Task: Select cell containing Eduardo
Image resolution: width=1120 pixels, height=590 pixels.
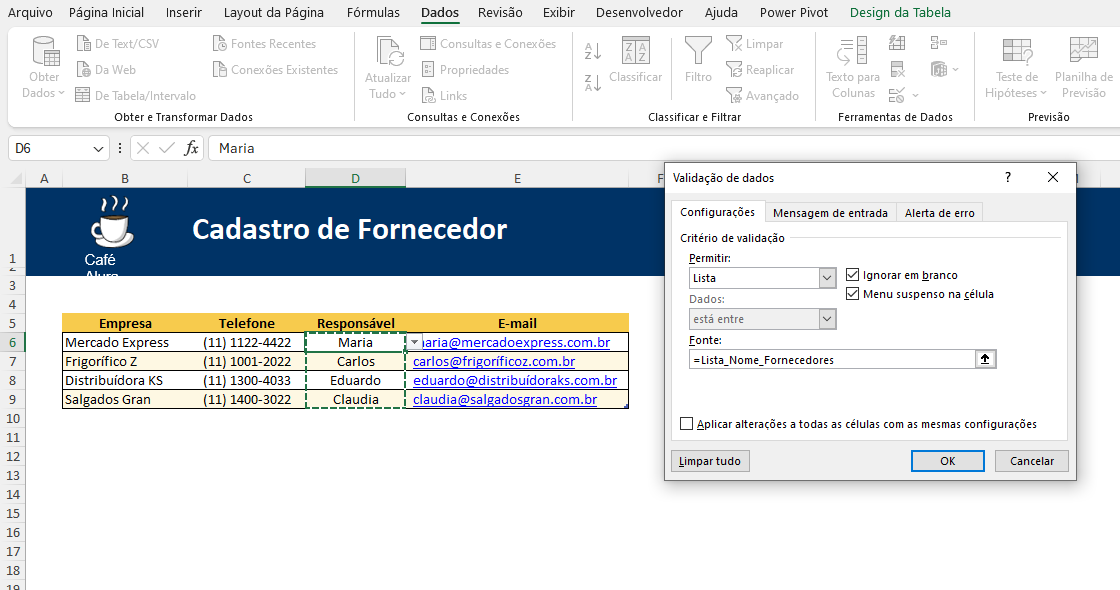Action: [x=355, y=381]
